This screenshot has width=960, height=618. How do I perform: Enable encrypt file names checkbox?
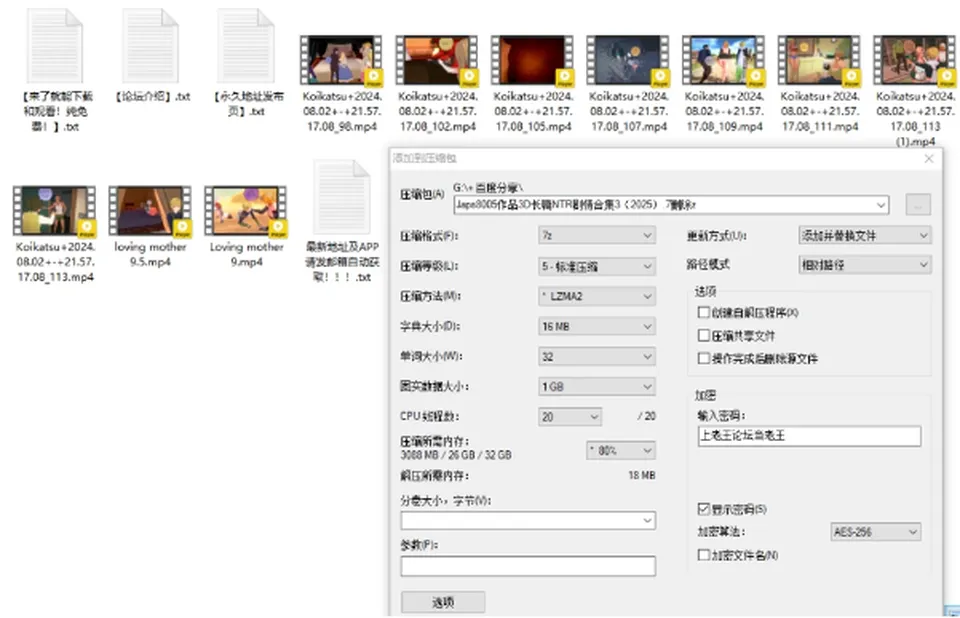[703, 555]
